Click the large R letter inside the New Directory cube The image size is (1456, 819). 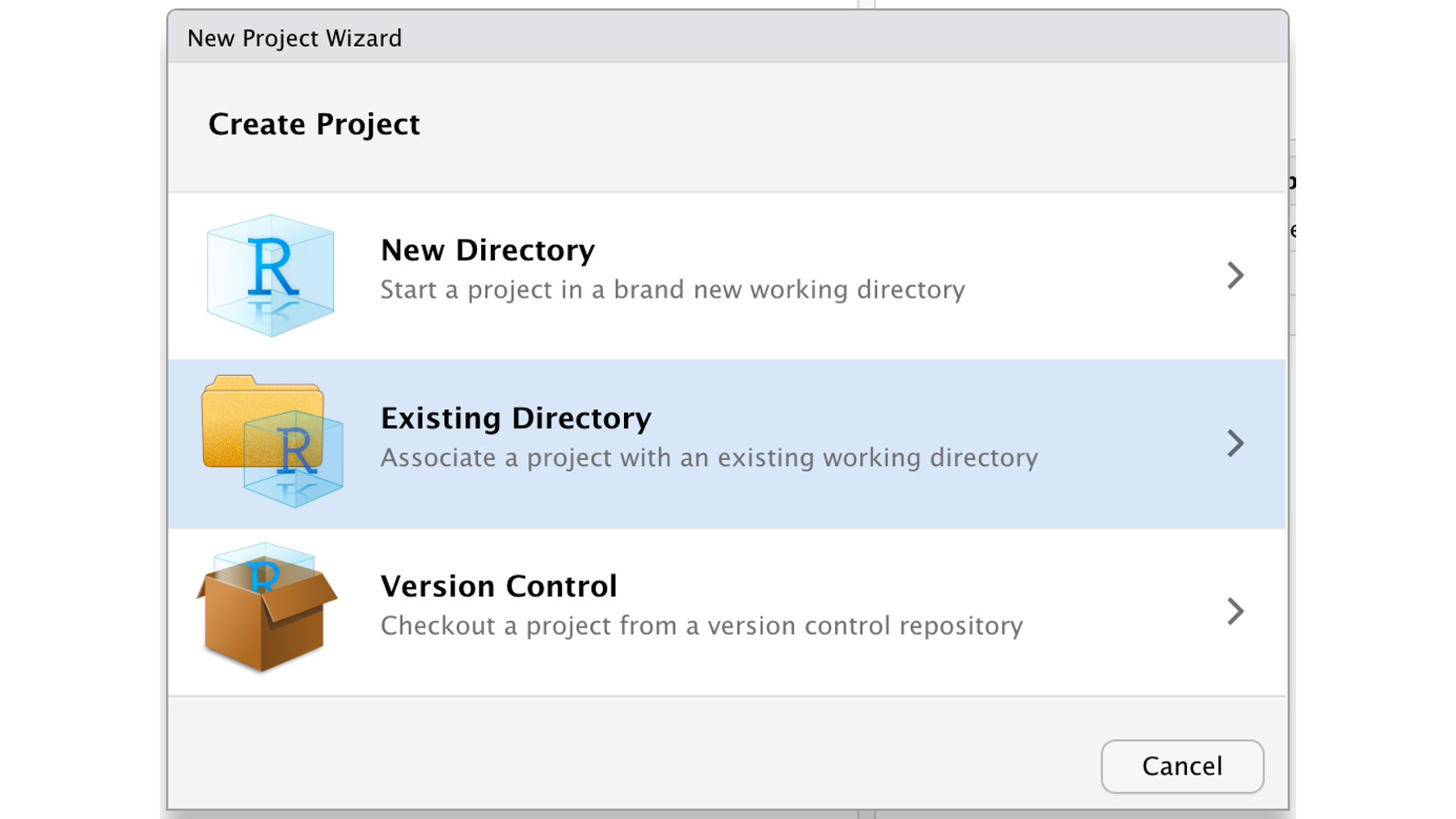(272, 267)
